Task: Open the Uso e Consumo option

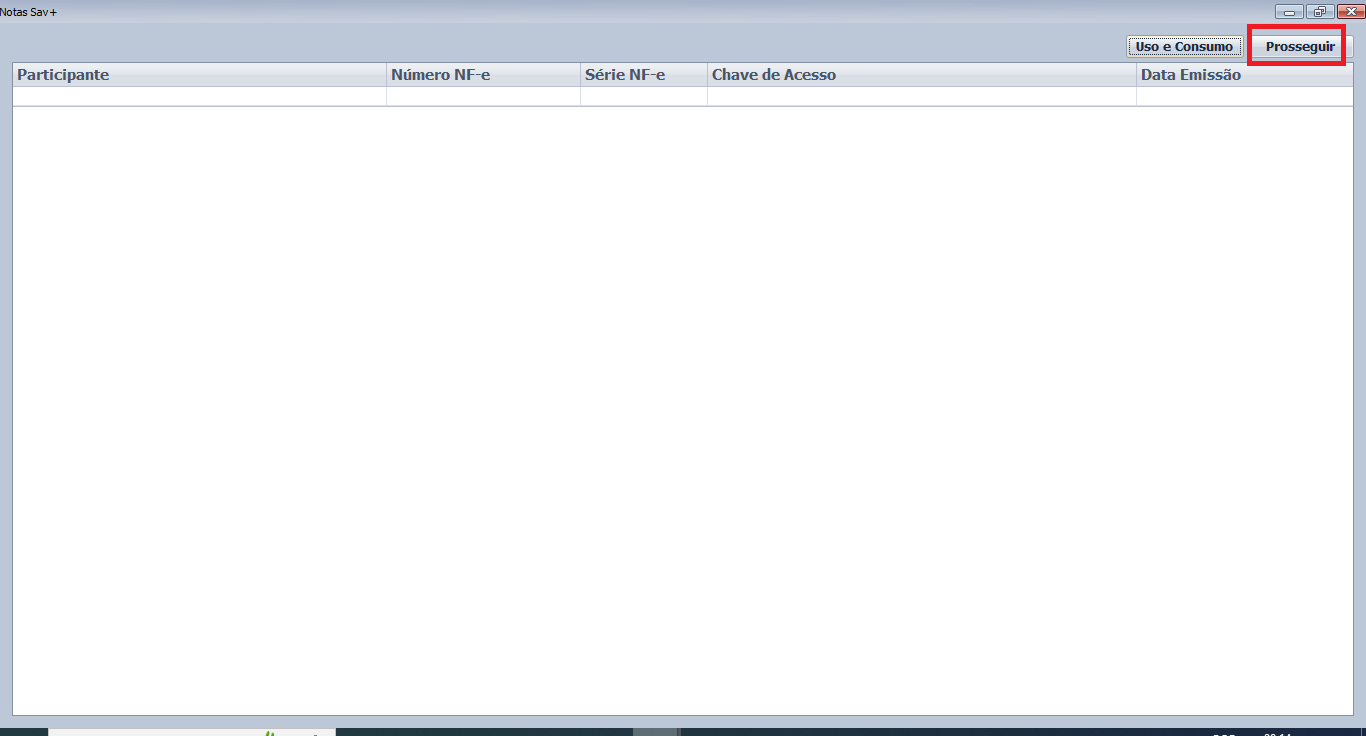Action: [x=1184, y=47]
